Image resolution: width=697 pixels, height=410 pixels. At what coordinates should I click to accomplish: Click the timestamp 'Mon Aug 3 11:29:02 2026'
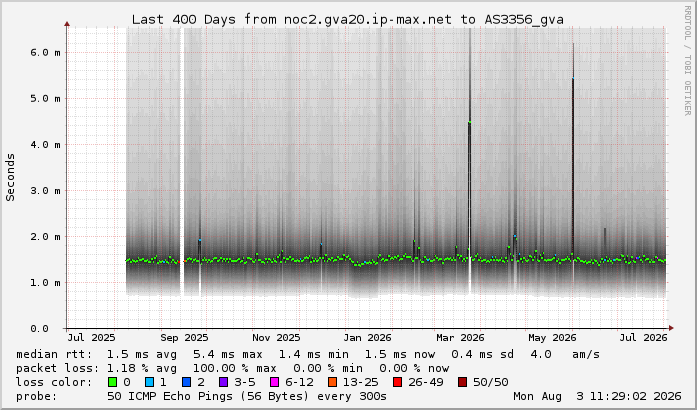coord(597,396)
